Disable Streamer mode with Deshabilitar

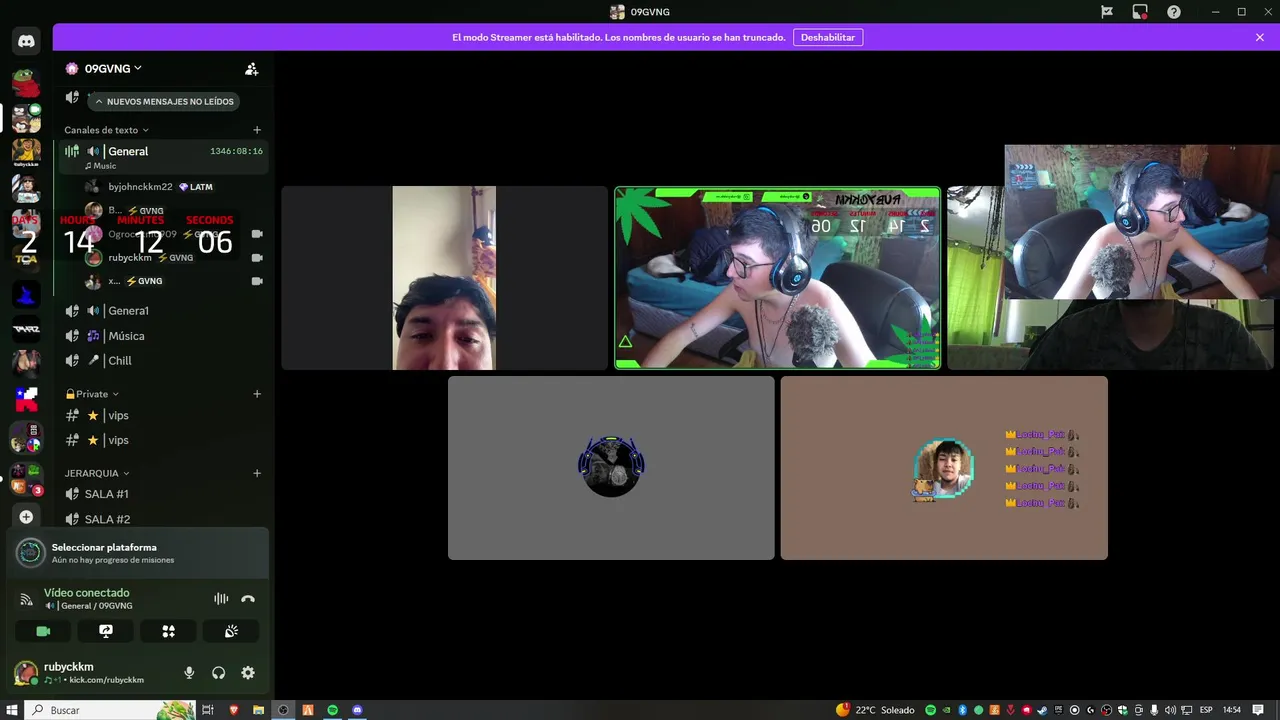(x=828, y=37)
